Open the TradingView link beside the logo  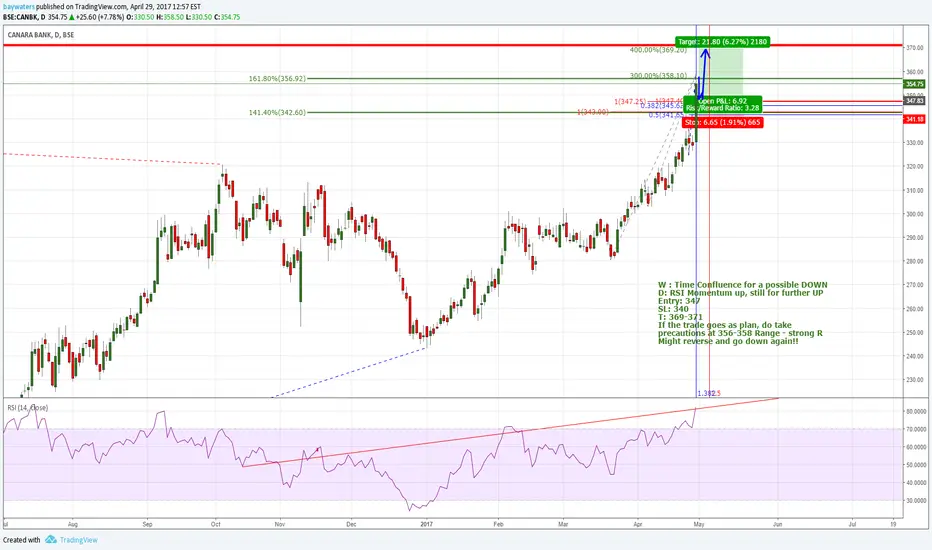(x=78, y=540)
